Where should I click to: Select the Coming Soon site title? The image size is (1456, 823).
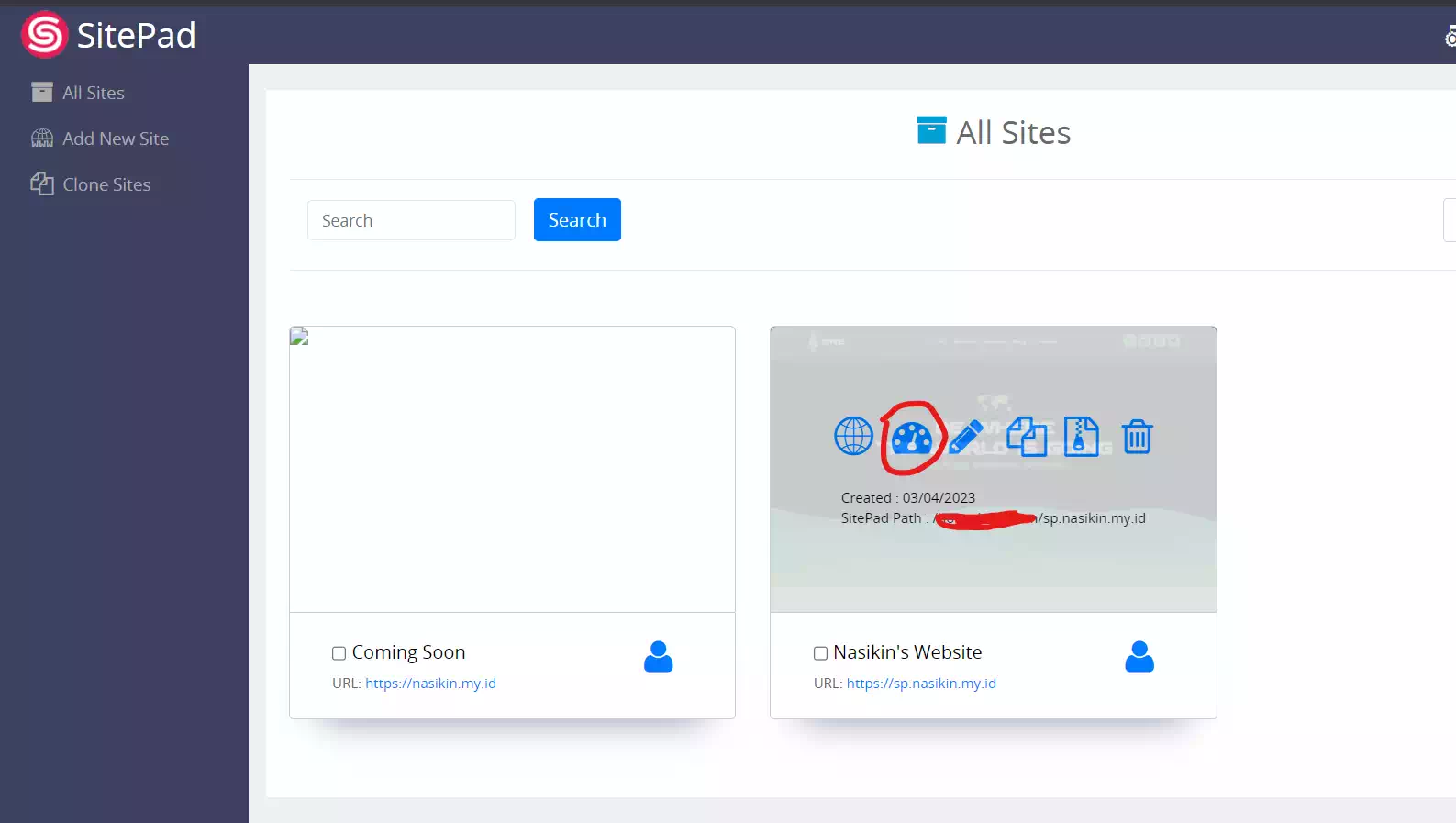point(408,652)
